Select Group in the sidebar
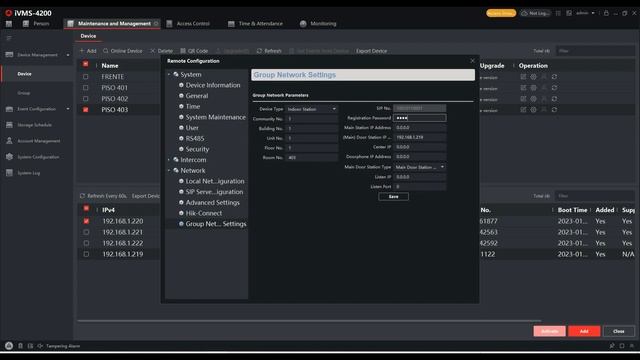Image resolution: width=640 pixels, height=360 pixels. (24, 93)
